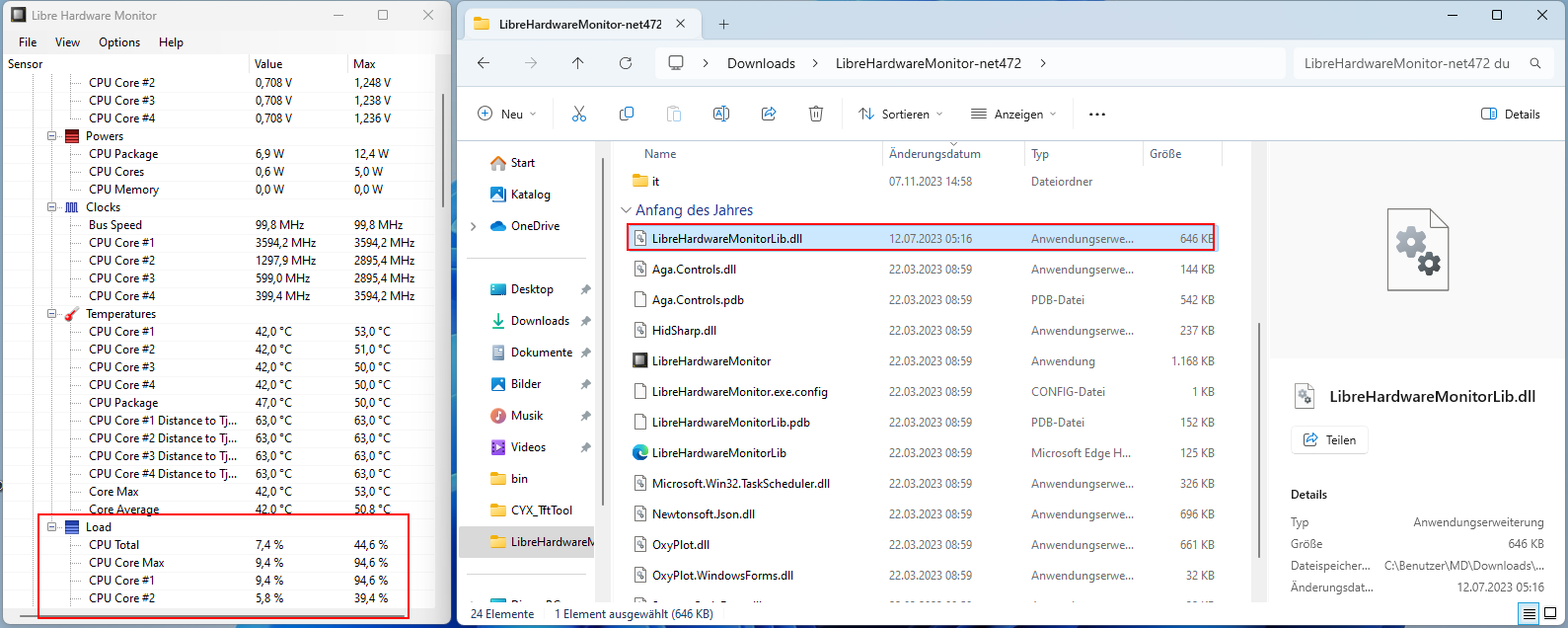The width and height of the screenshot is (1568, 628).
Task: Click the Libre Hardware Monitor title bar icon
Action: click(19, 15)
